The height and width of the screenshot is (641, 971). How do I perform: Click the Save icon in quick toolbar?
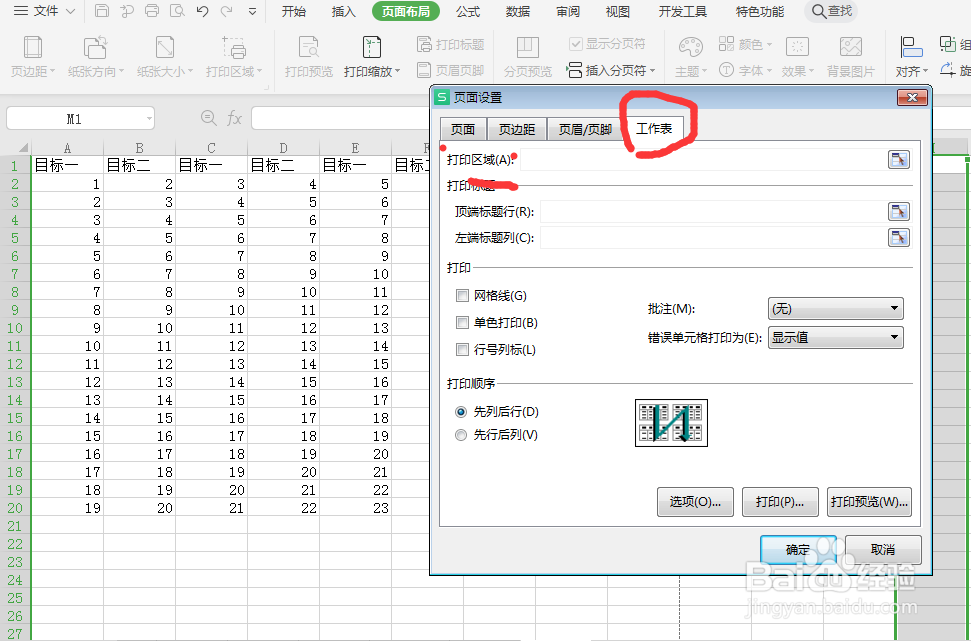[x=102, y=11]
